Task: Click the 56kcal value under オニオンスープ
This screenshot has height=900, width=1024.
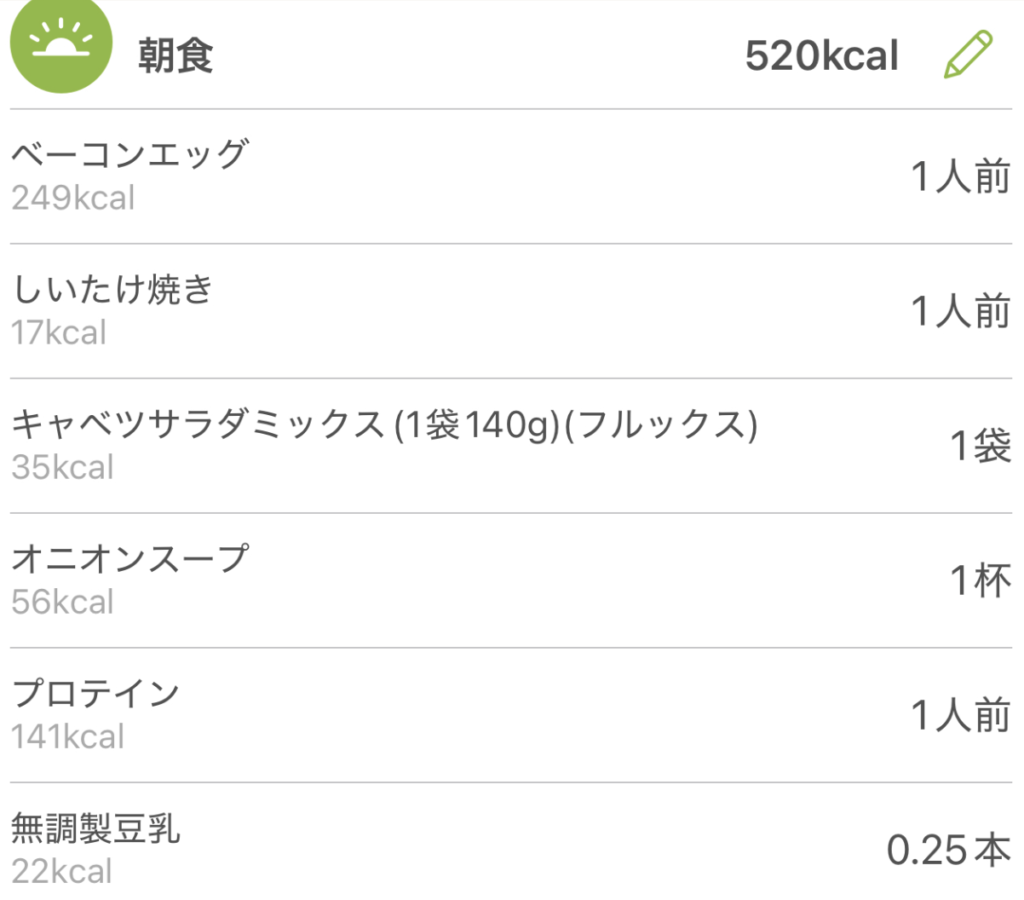Action: click(x=62, y=602)
